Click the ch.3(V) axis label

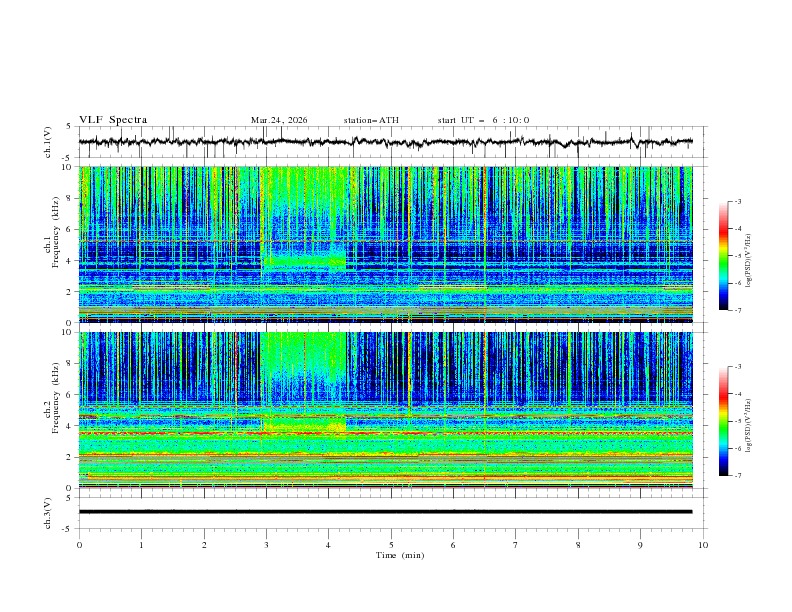[x=48, y=512]
